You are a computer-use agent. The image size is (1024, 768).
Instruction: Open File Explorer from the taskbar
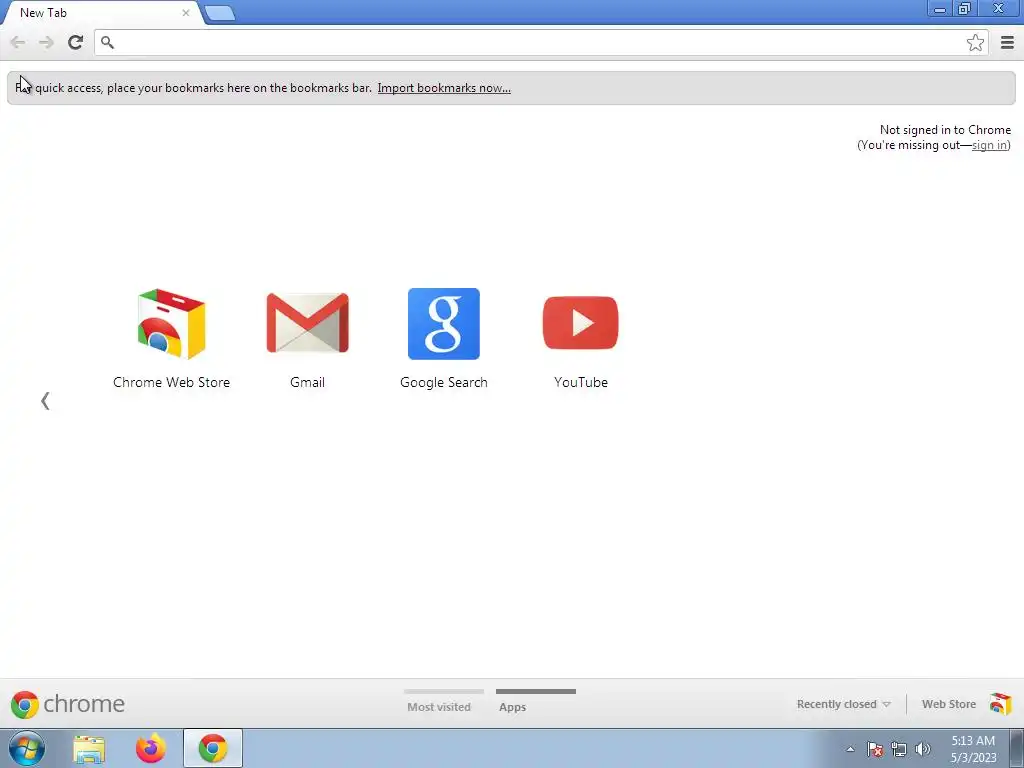[x=89, y=748]
